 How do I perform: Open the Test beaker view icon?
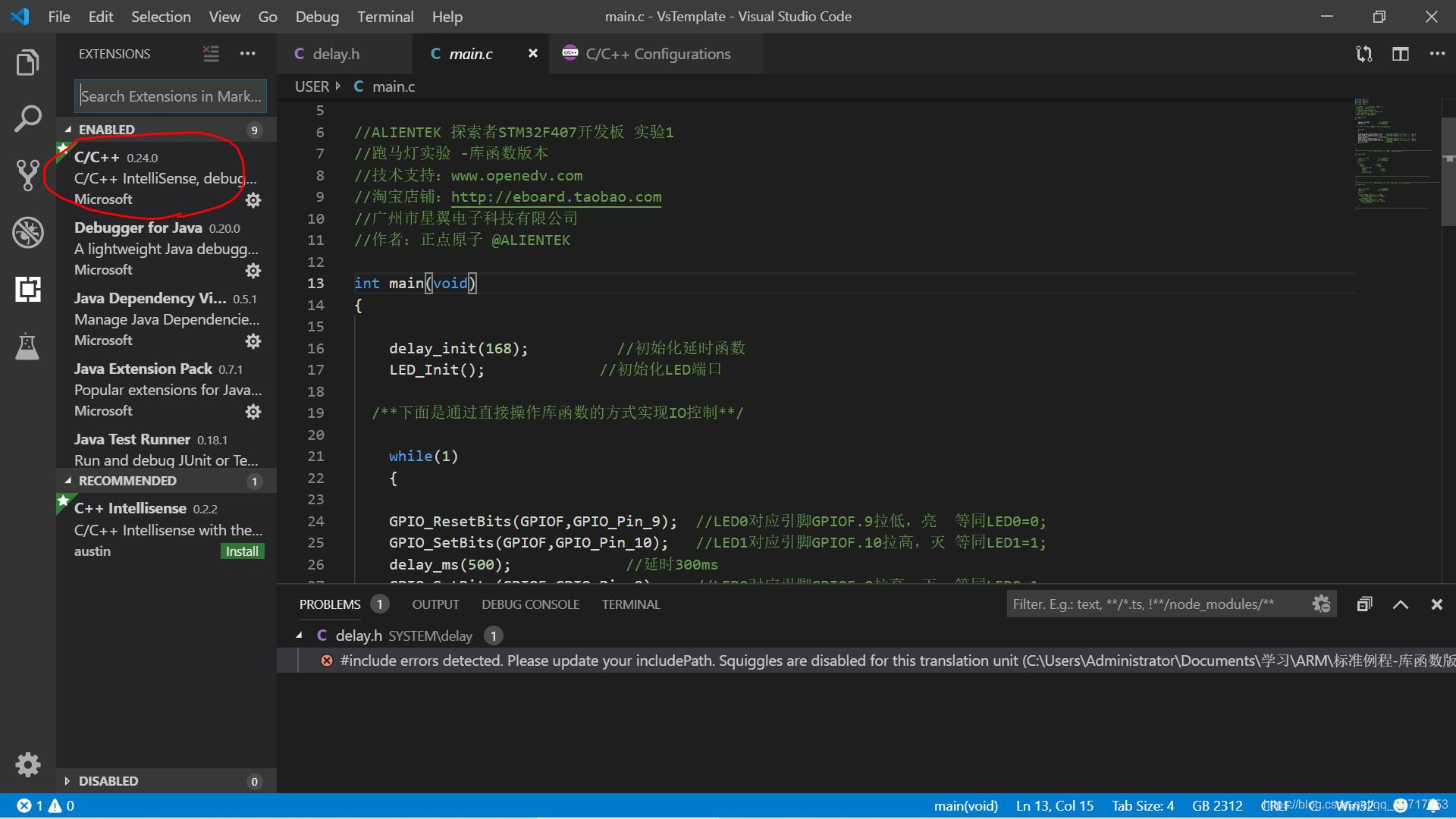click(27, 346)
